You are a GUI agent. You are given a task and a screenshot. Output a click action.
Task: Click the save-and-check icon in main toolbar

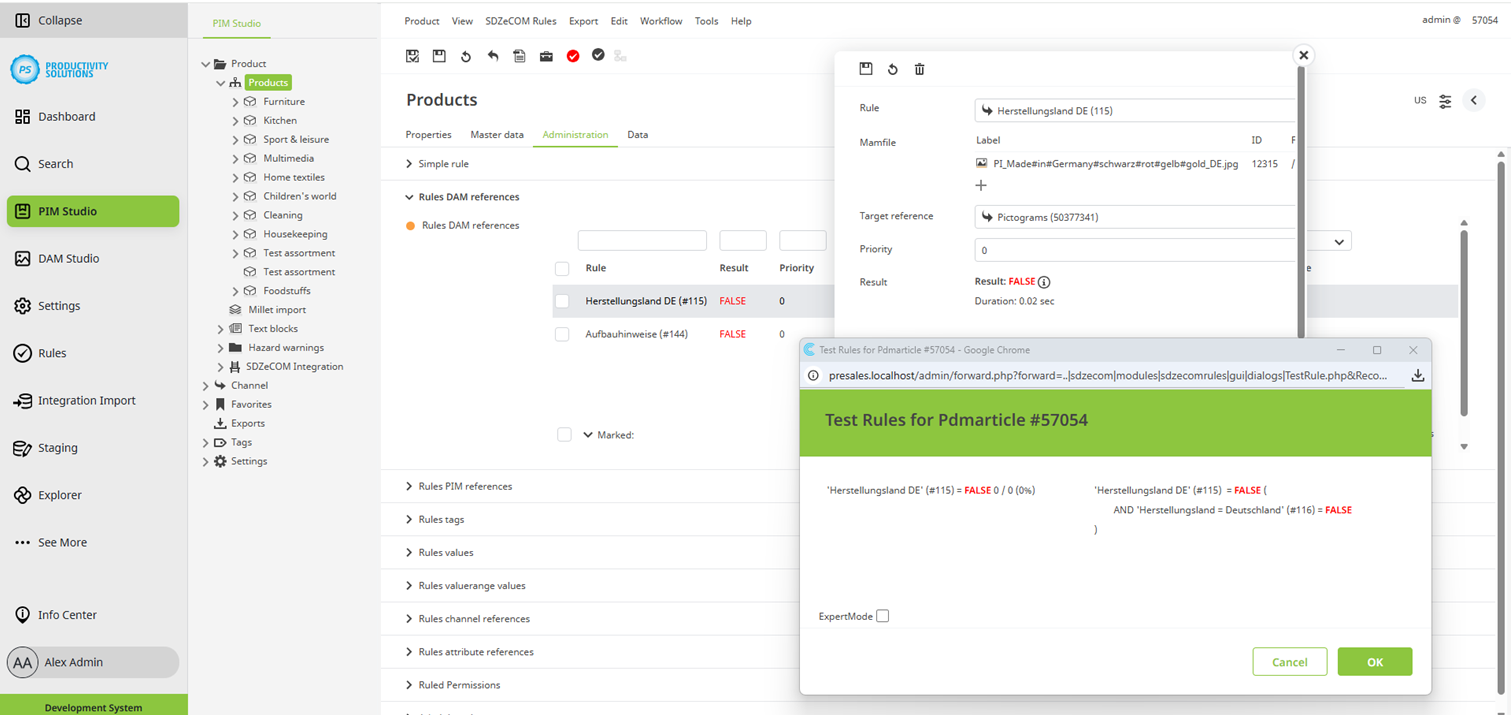pos(412,56)
